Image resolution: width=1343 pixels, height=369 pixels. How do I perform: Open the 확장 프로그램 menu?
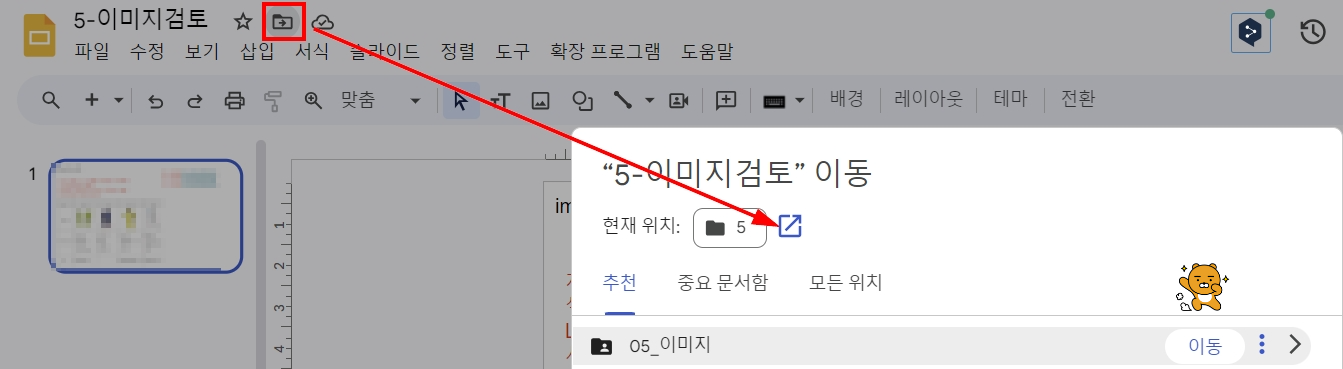tap(605, 52)
